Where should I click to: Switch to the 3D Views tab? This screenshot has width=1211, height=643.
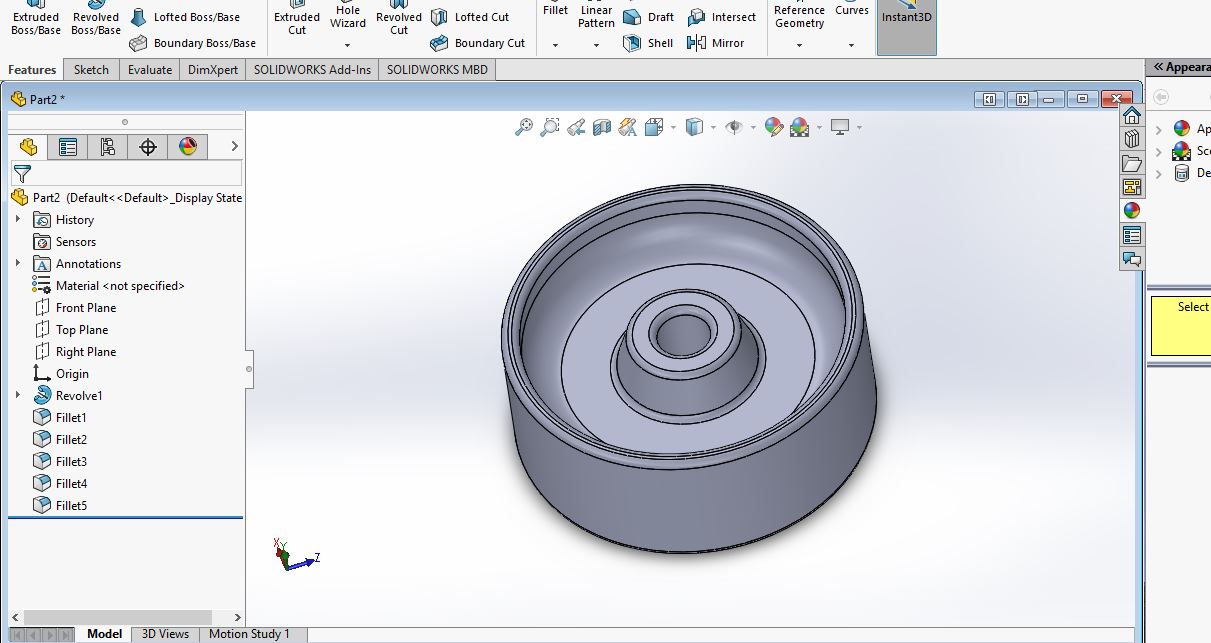pyautogui.click(x=165, y=634)
